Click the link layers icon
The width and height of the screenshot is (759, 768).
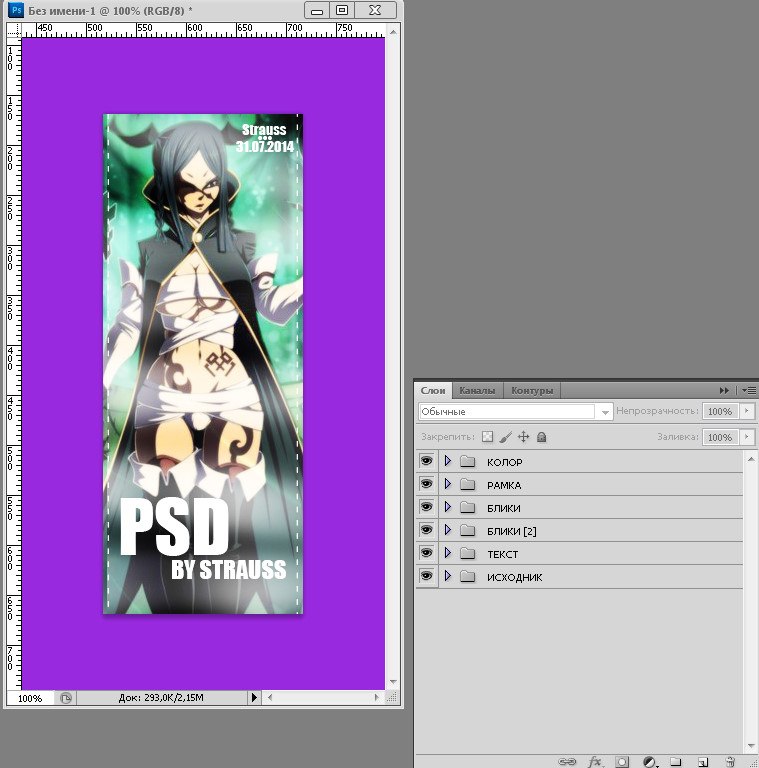(567, 761)
